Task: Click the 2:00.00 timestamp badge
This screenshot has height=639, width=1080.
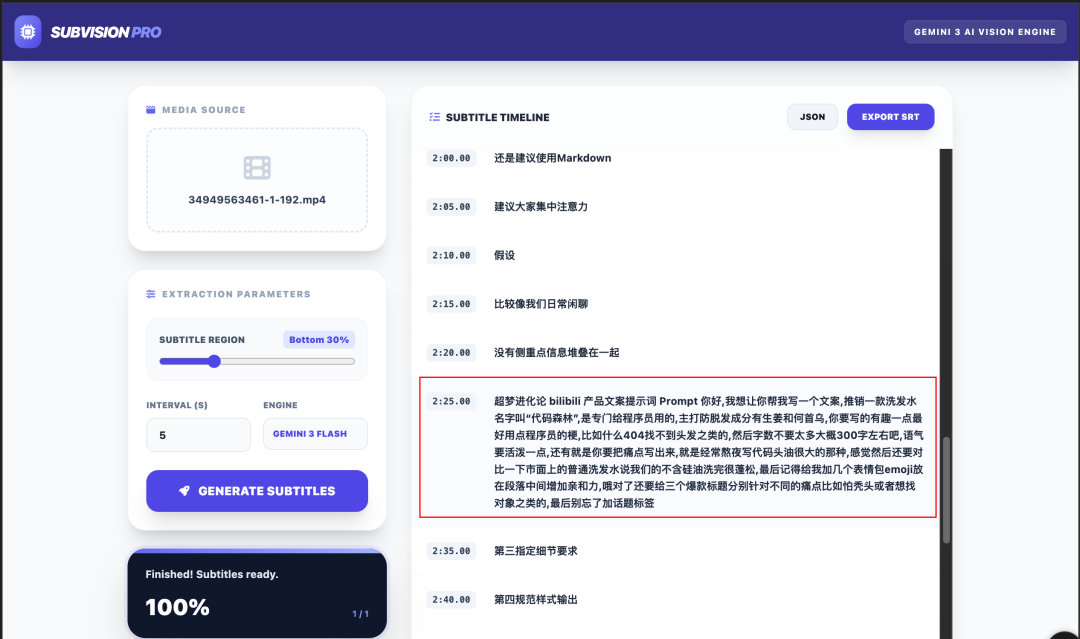Action: click(451, 158)
